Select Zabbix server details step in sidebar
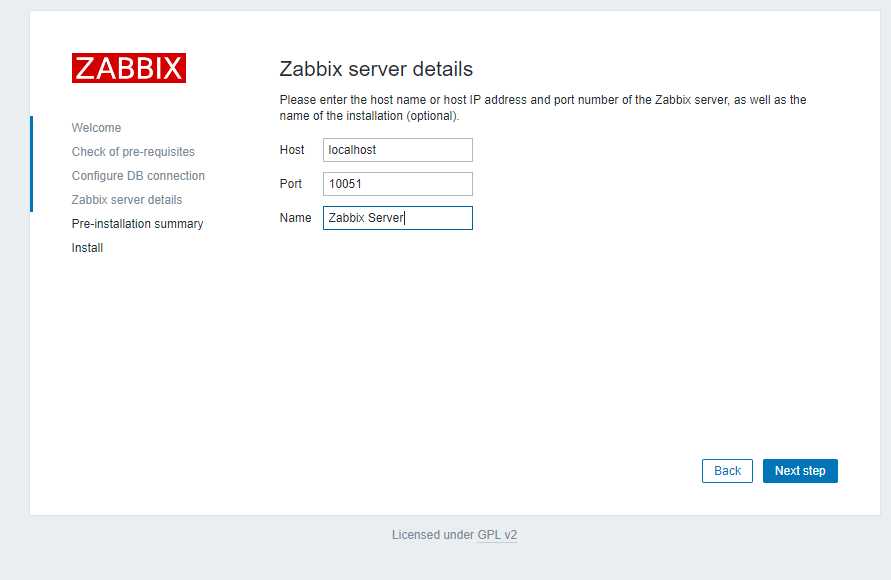This screenshot has height=580, width=891. coord(127,200)
